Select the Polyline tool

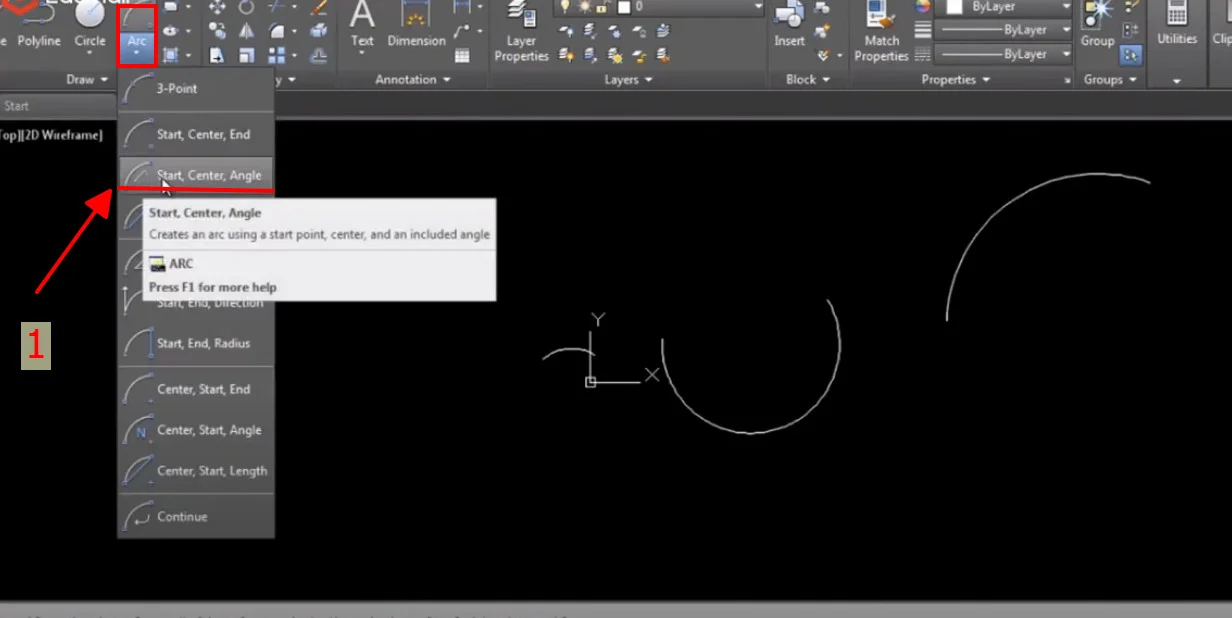(x=38, y=25)
